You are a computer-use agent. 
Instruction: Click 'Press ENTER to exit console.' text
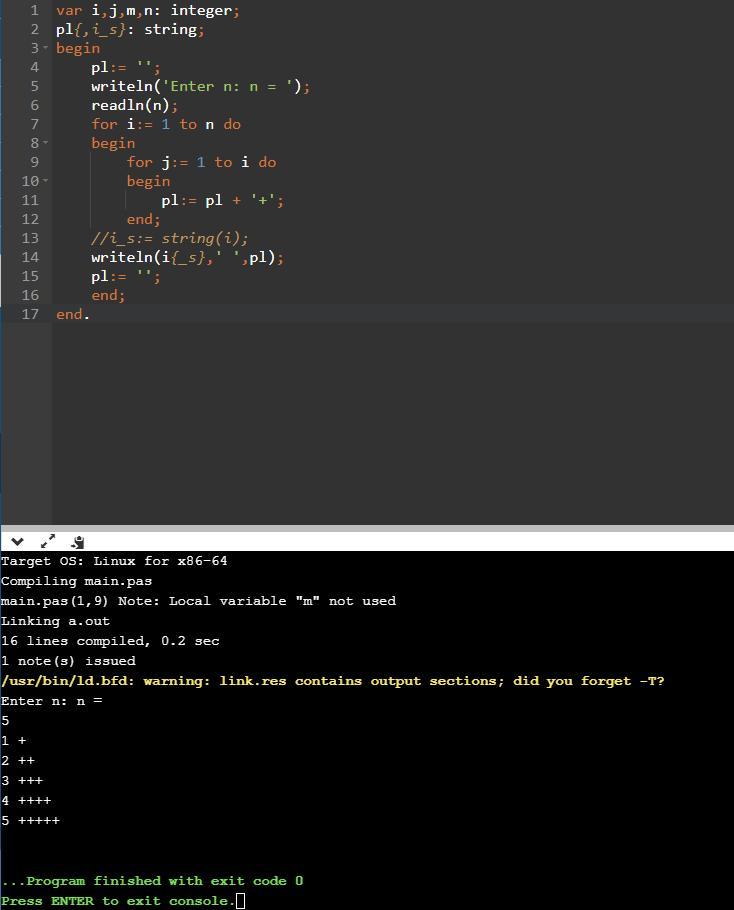tap(118, 901)
